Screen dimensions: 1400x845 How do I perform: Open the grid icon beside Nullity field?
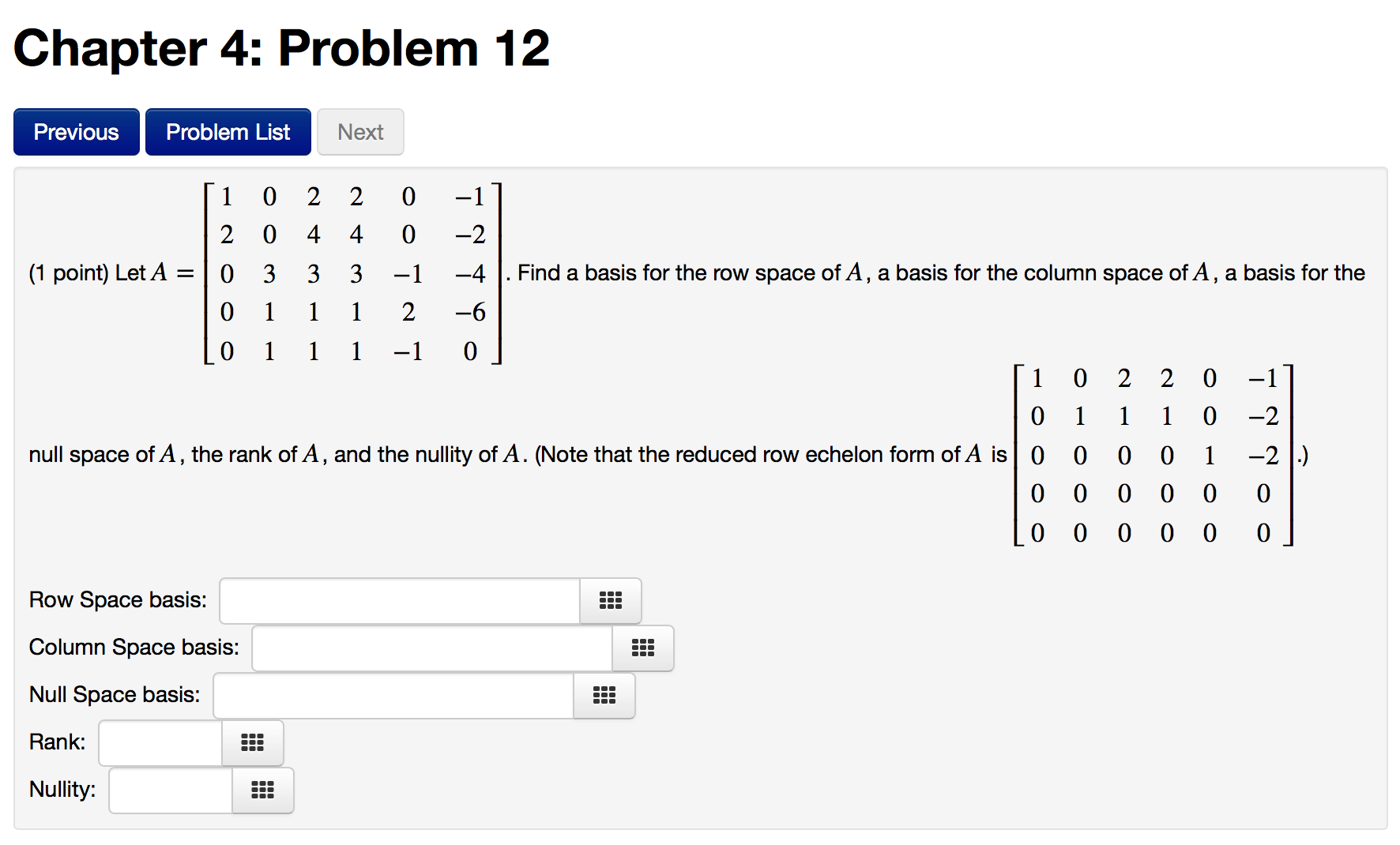(x=262, y=791)
